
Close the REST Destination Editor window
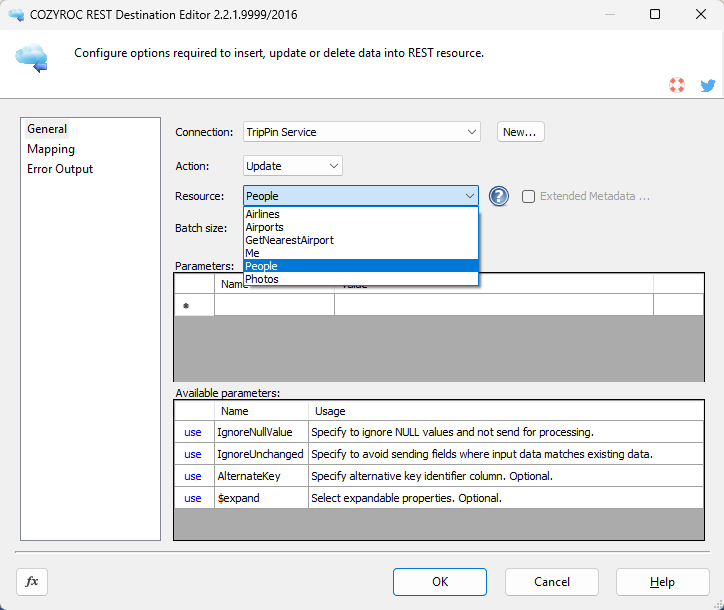pos(701,14)
